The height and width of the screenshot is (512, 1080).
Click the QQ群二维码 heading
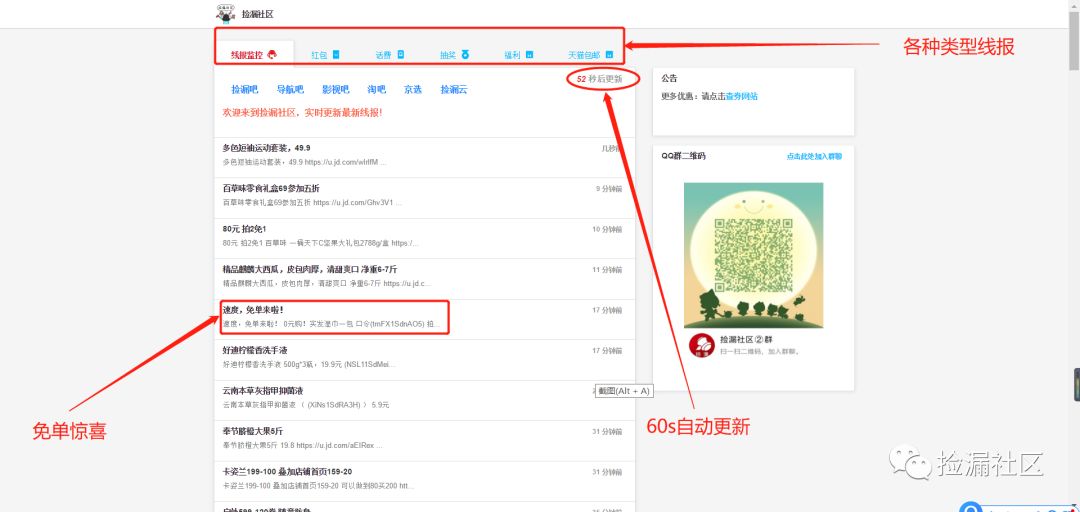pos(683,156)
